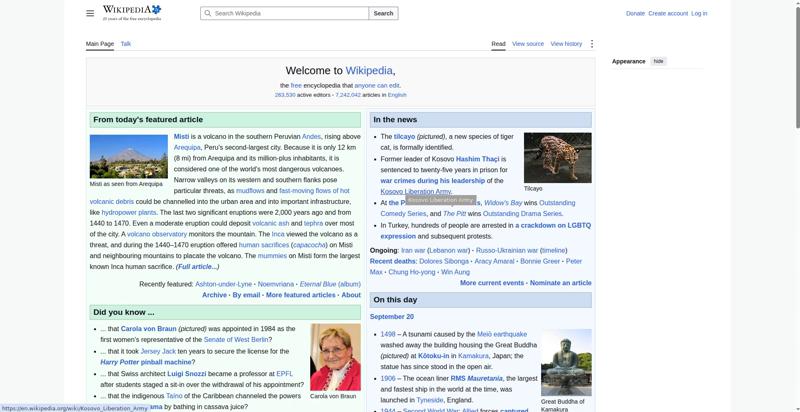Click the Hashim Thaçi link
This screenshot has width=800, height=412.
[478, 159]
